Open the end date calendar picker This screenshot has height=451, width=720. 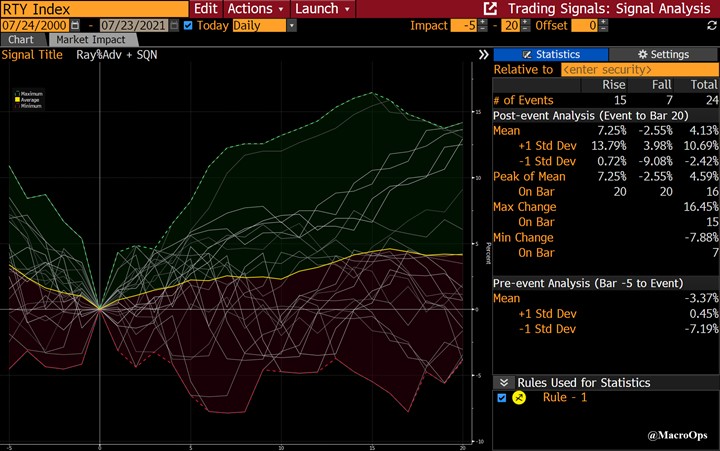173,25
